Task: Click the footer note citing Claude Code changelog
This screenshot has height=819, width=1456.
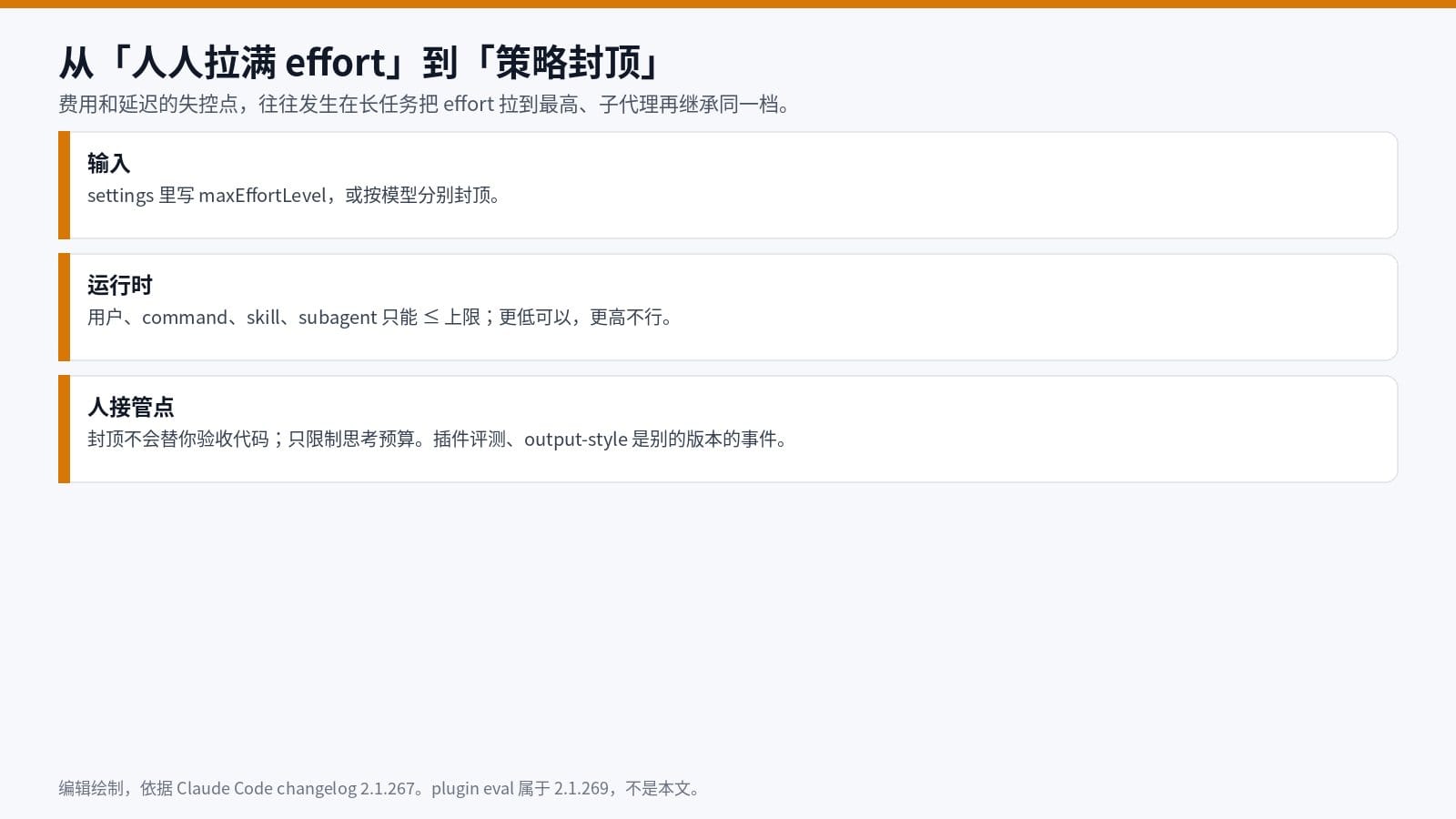Action: pos(380,788)
